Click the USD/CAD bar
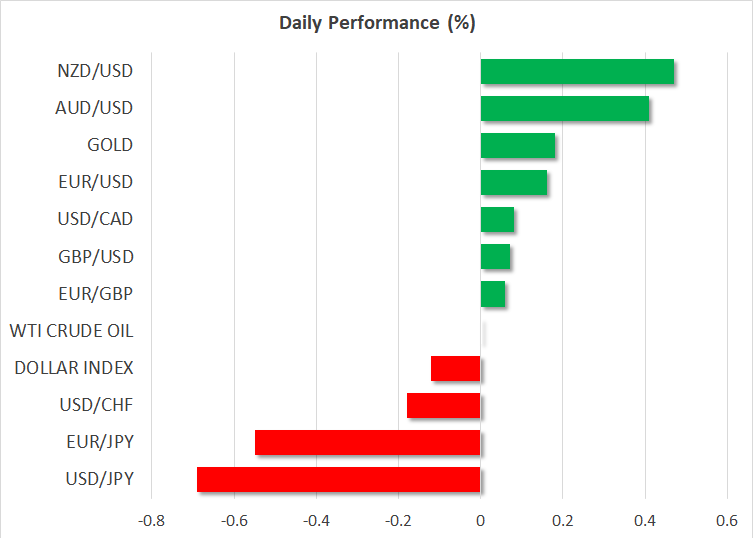This screenshot has height=538, width=754. [x=497, y=220]
